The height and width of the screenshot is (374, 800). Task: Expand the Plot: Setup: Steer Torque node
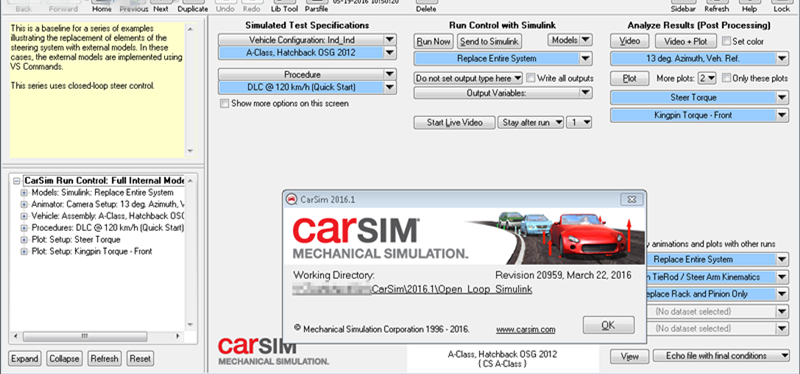click(x=24, y=240)
